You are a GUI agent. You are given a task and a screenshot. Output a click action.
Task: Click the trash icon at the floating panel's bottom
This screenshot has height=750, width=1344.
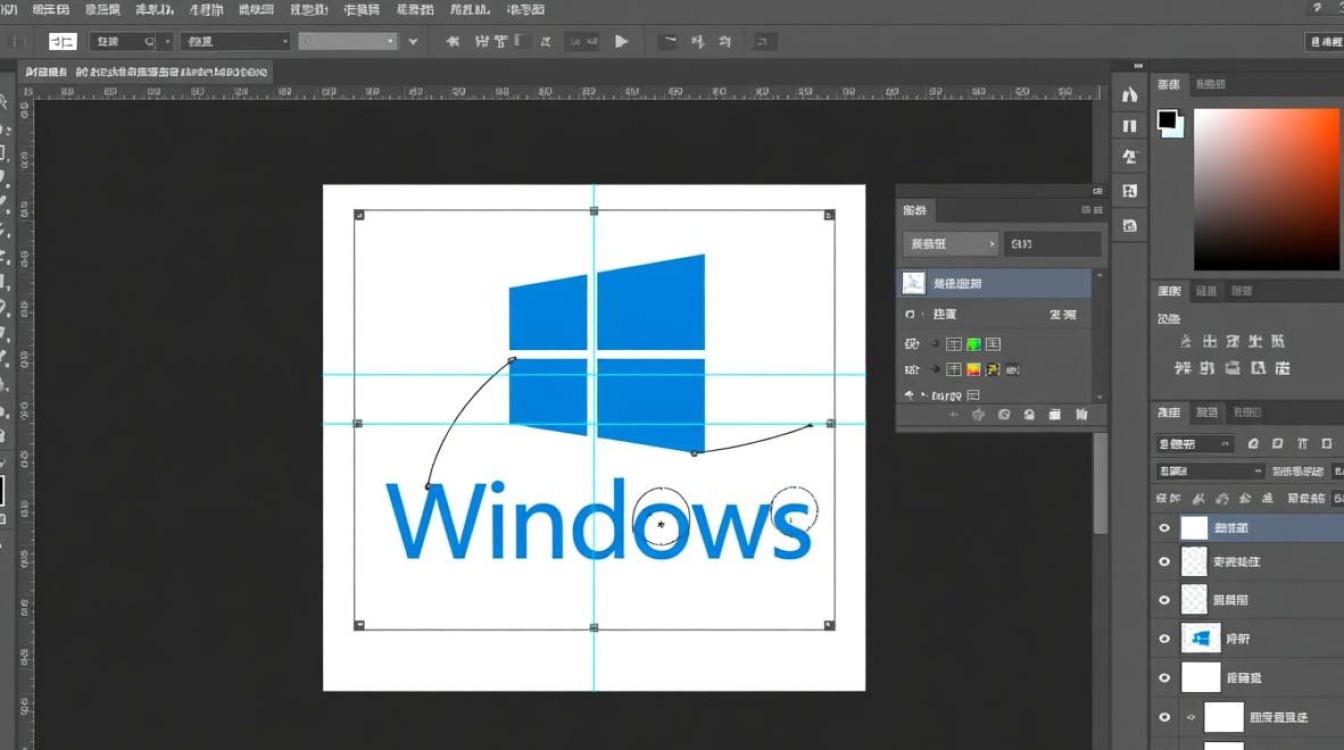point(1081,414)
